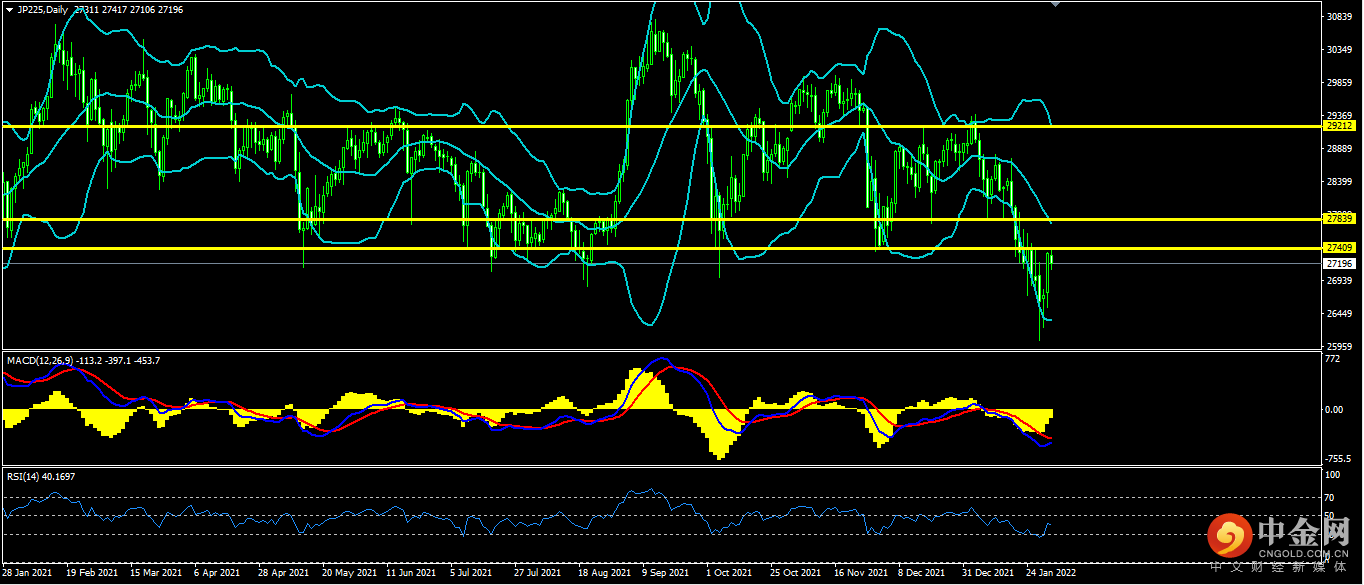Click the JP225,Daily chart title

pyautogui.click(x=44, y=9)
